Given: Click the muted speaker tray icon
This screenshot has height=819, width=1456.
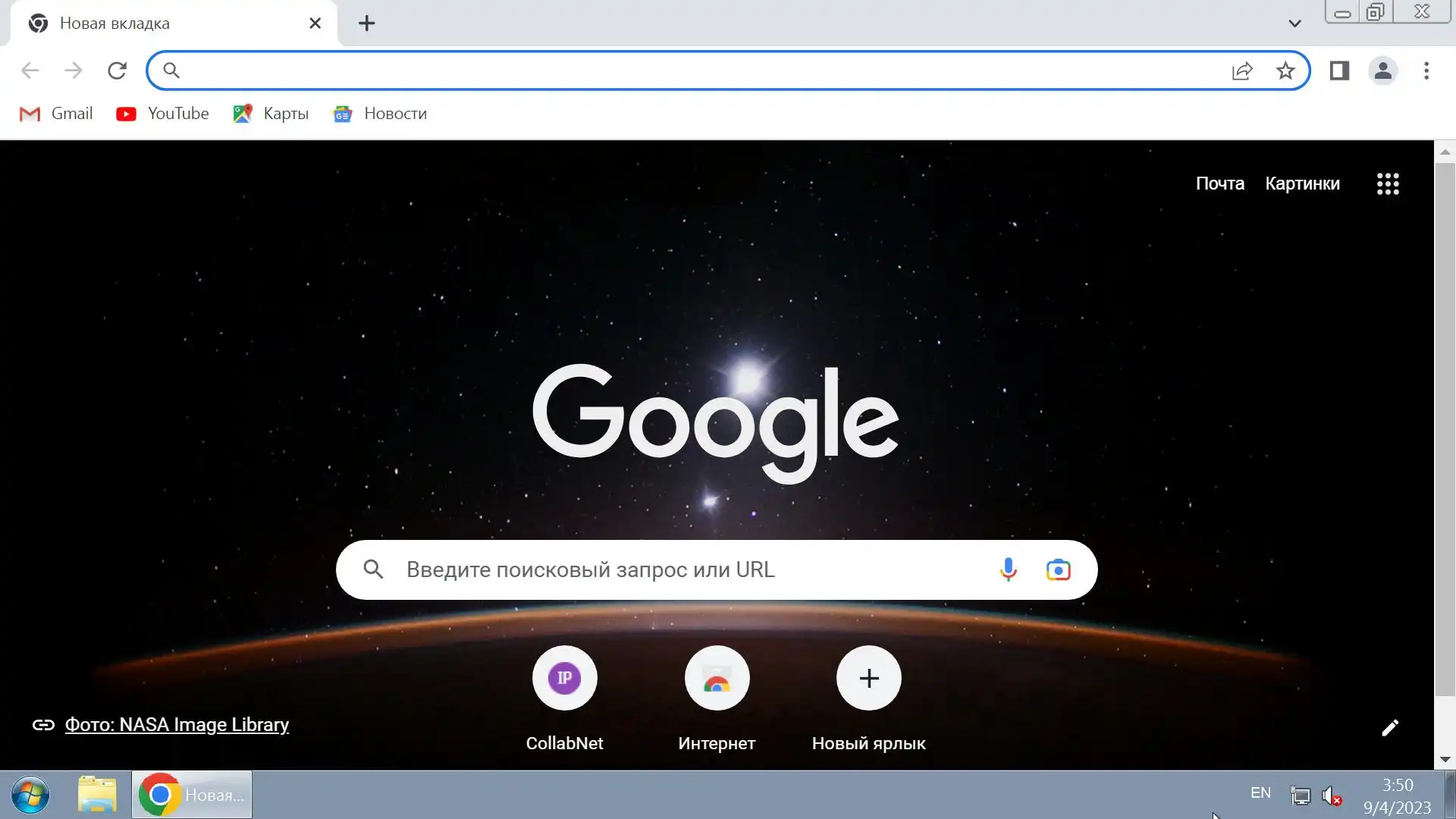Looking at the screenshot, I should (1331, 795).
